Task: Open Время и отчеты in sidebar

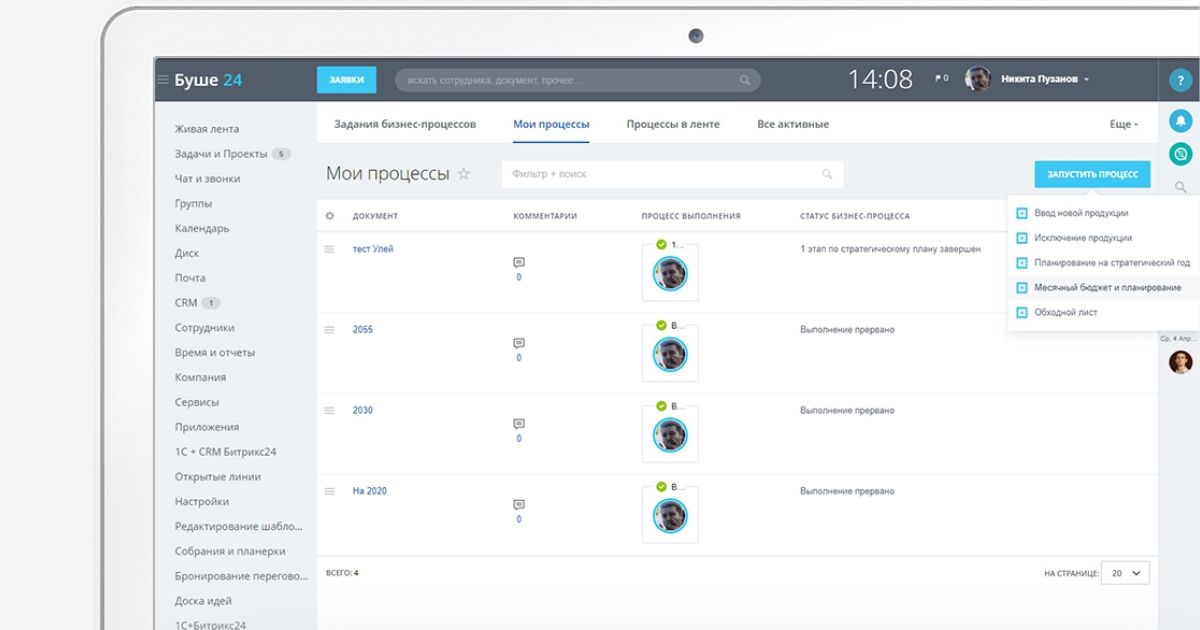Action: click(x=215, y=353)
